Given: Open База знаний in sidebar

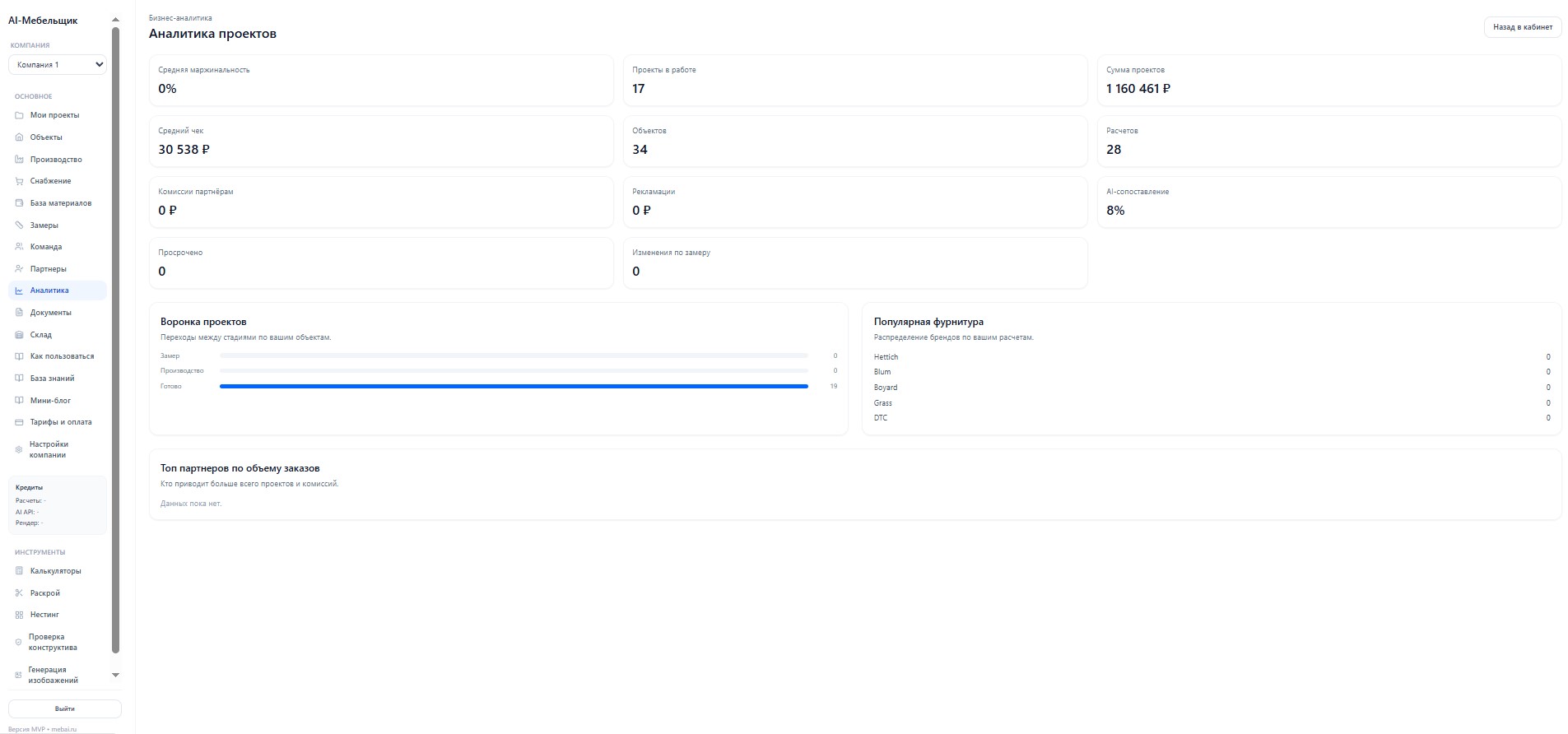Looking at the screenshot, I should coord(52,379).
